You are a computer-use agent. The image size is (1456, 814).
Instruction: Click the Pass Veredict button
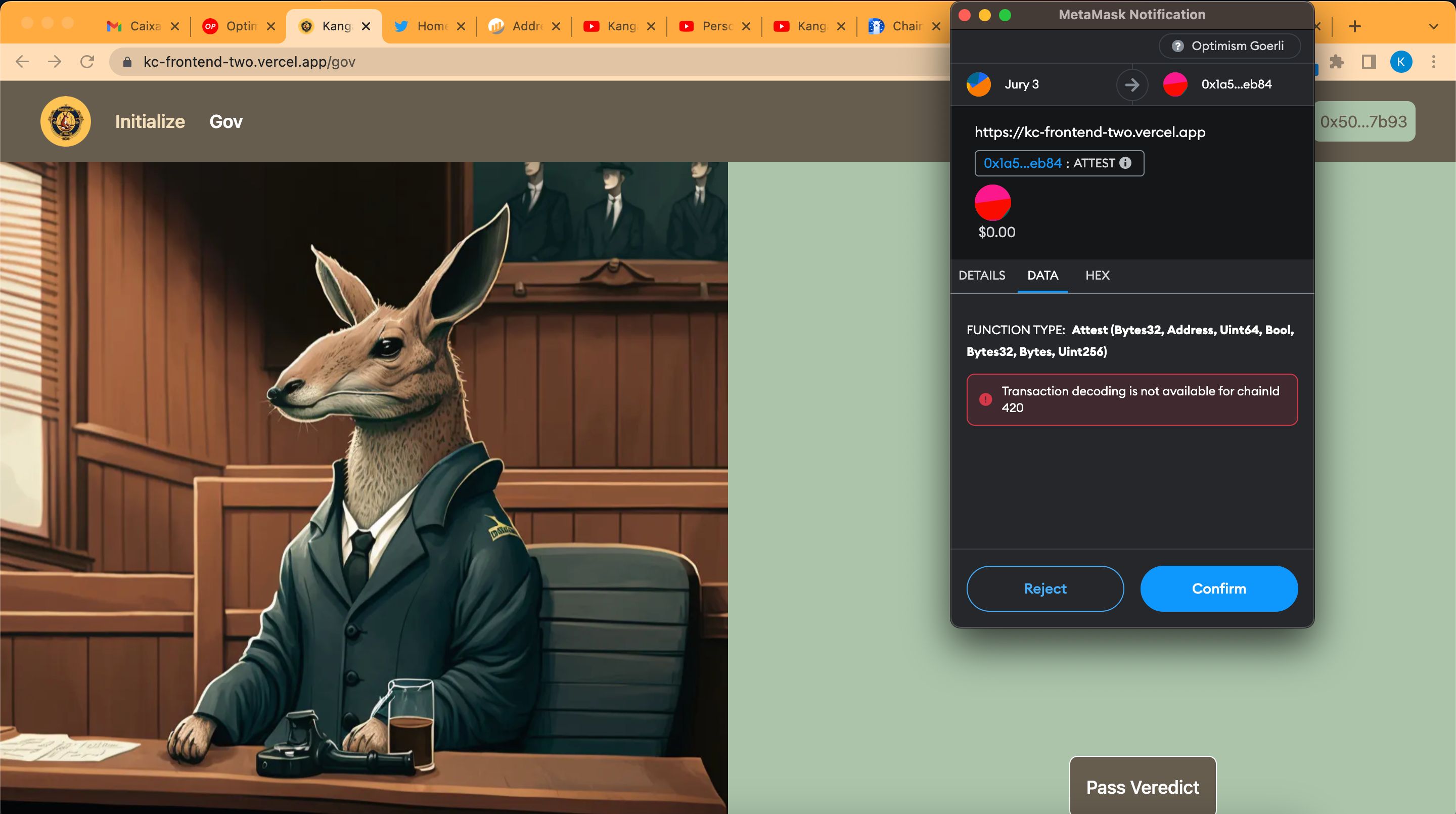(x=1143, y=786)
